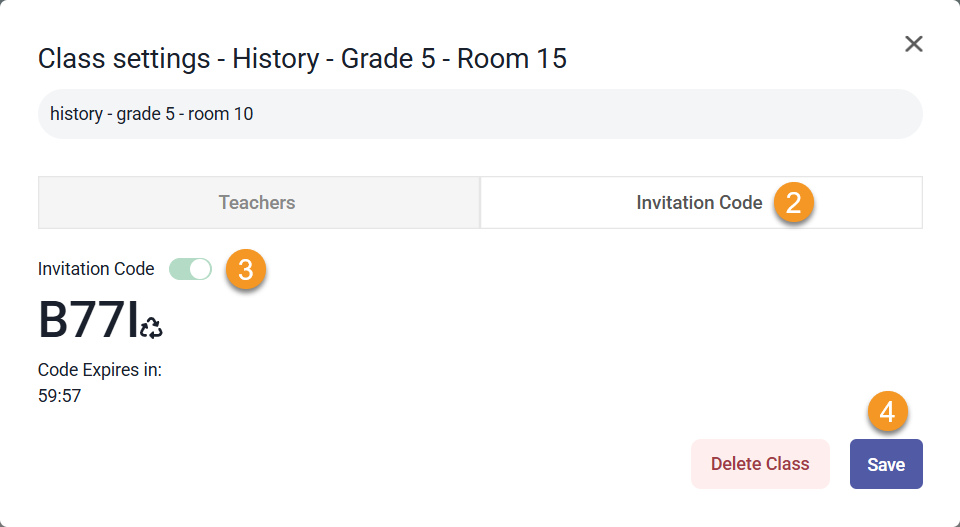
Task: Click the class name input field
Action: pos(480,114)
